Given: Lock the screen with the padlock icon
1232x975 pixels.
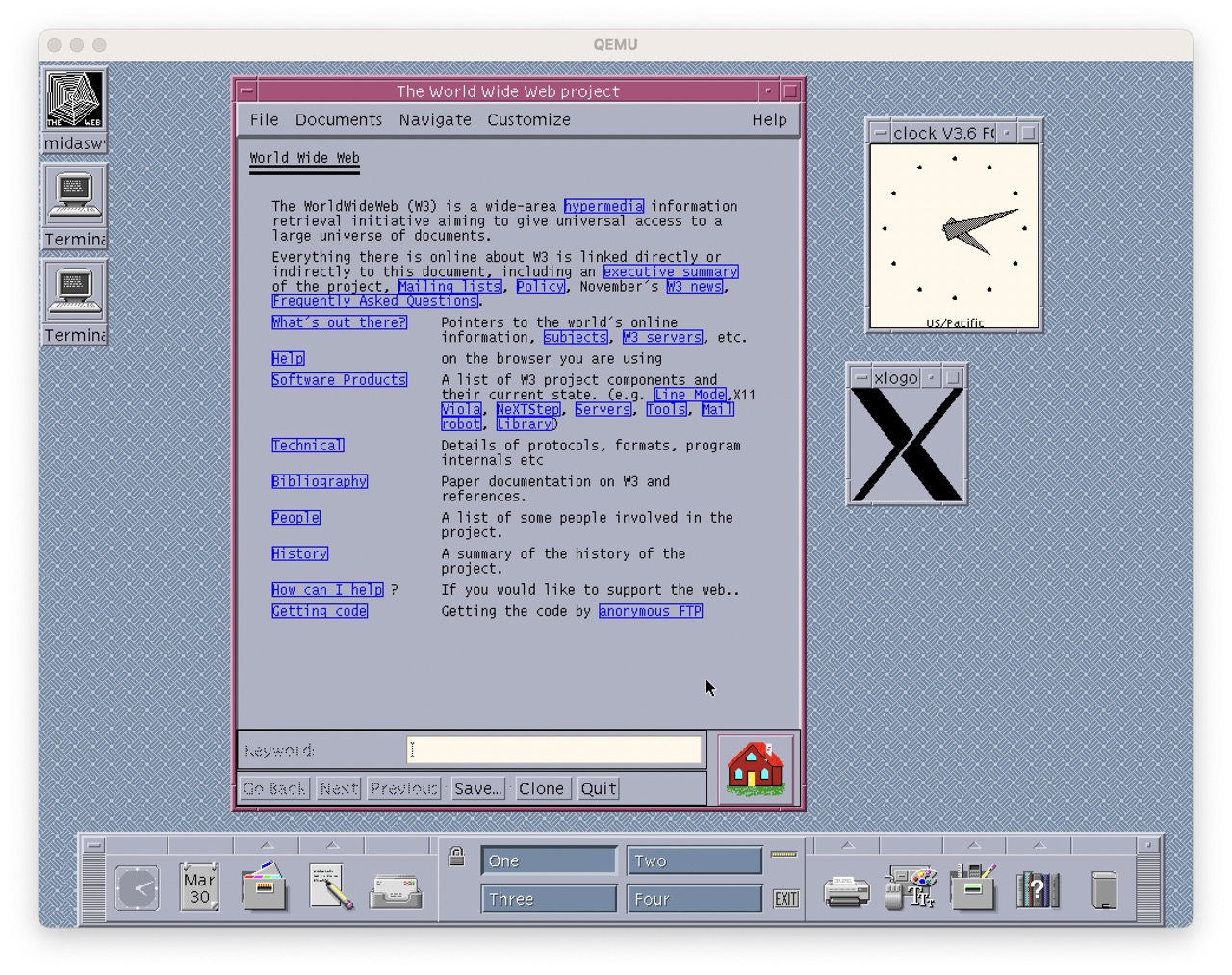Looking at the screenshot, I should (x=457, y=856).
